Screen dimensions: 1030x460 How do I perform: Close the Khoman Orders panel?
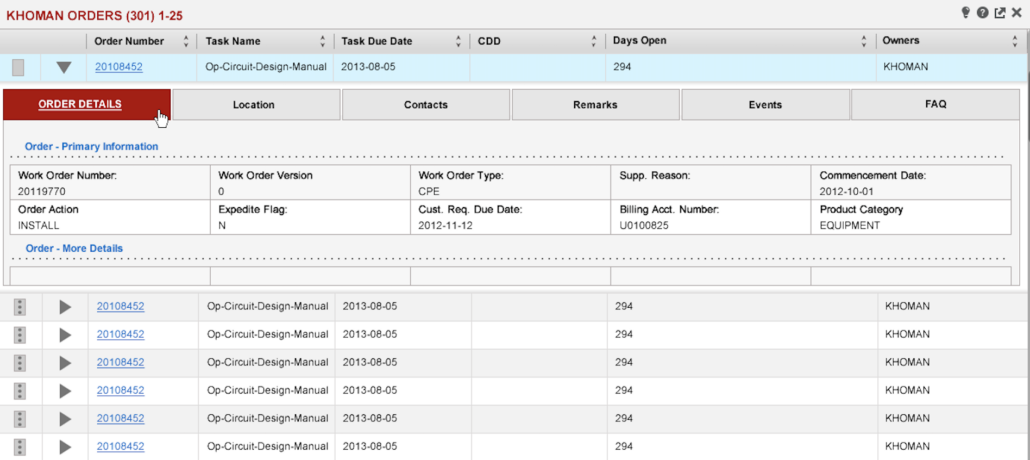pos(1017,13)
